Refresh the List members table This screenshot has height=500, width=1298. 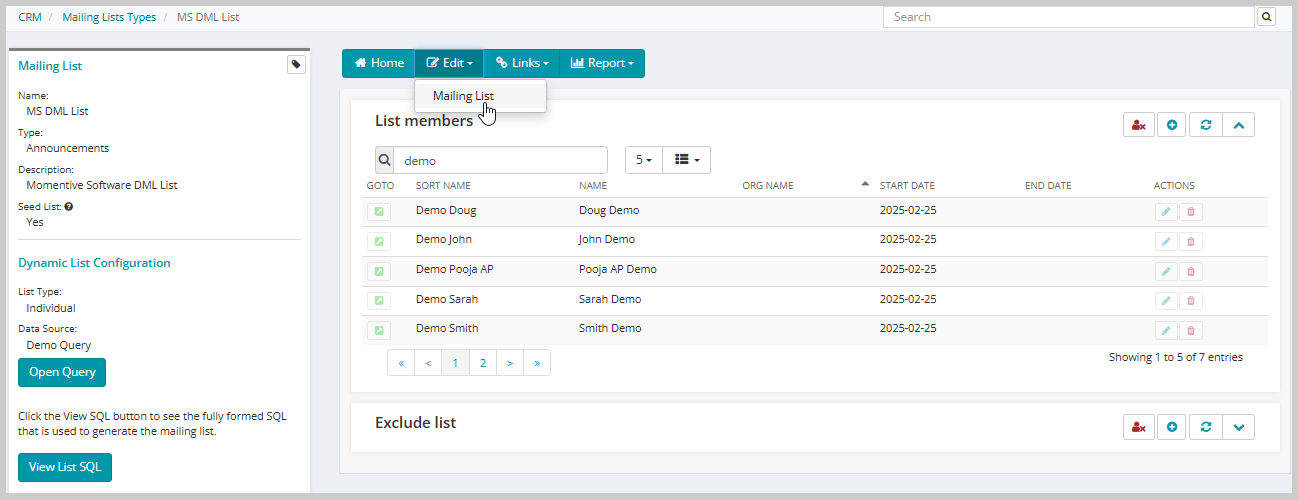(x=1205, y=125)
